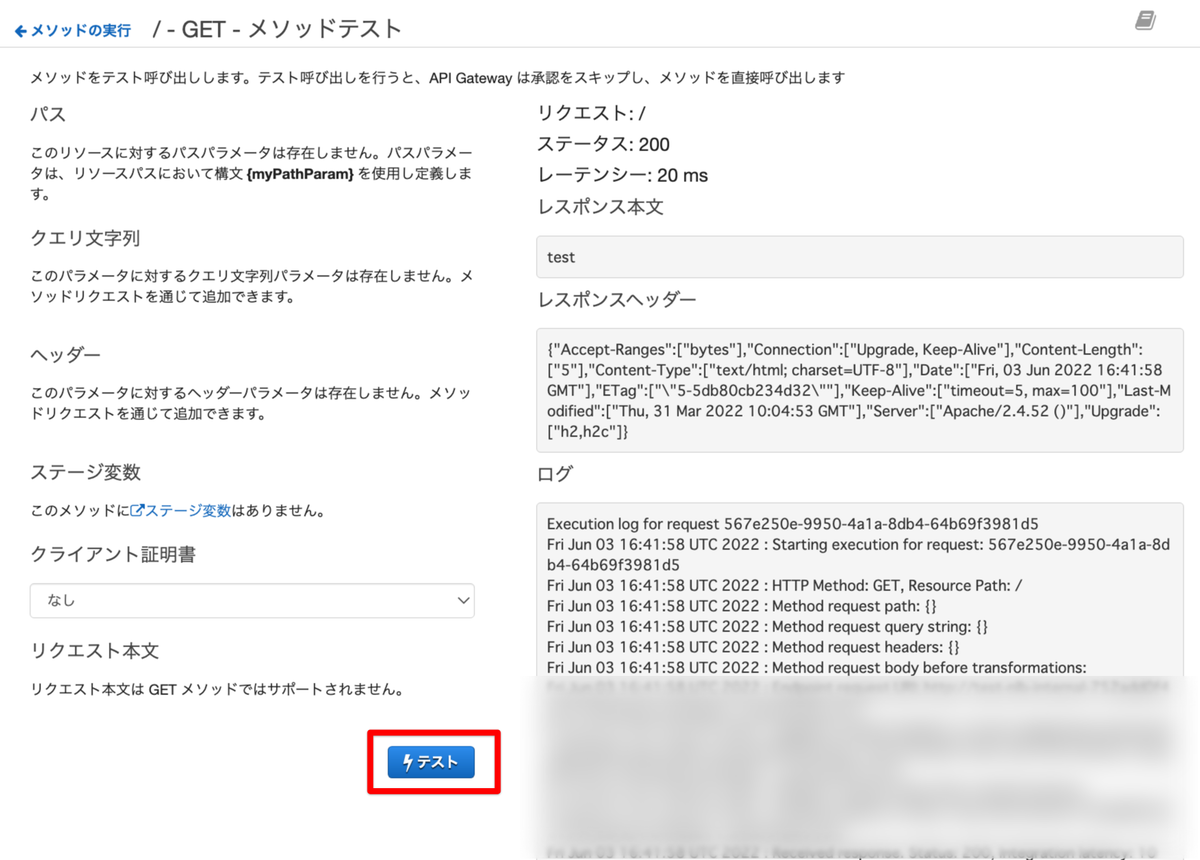Click the リクエスト本文 section text
Screen dimensions: 1200x860
click(x=93, y=650)
